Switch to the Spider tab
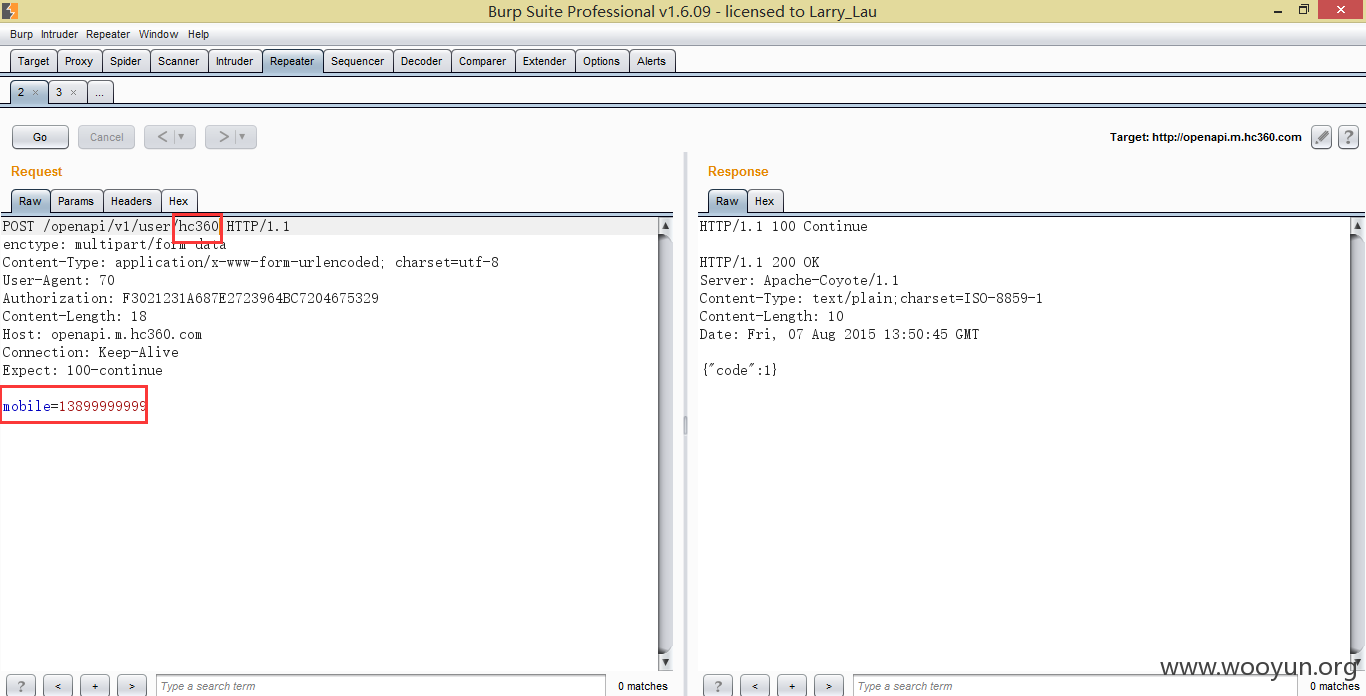The image size is (1366, 696). tap(125, 61)
